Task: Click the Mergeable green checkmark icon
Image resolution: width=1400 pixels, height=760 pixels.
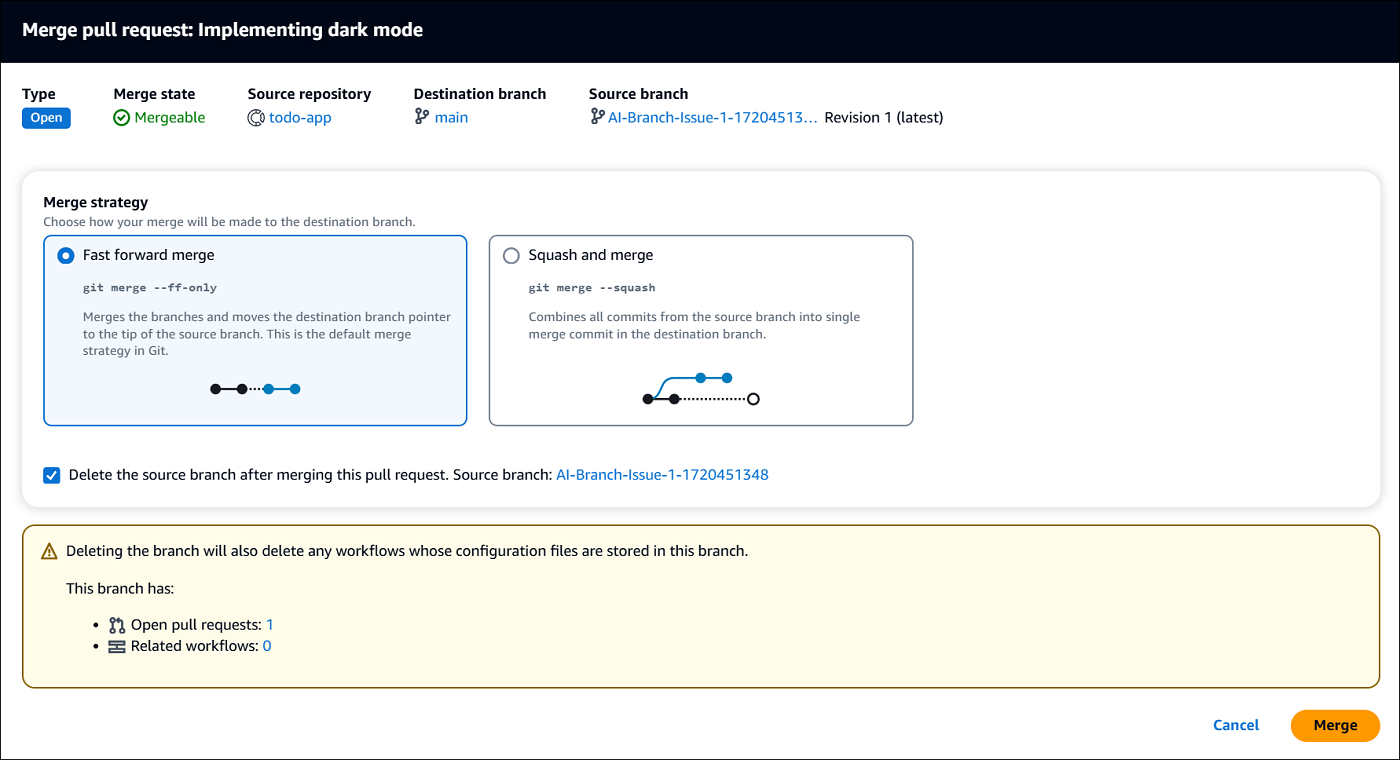Action: (122, 118)
